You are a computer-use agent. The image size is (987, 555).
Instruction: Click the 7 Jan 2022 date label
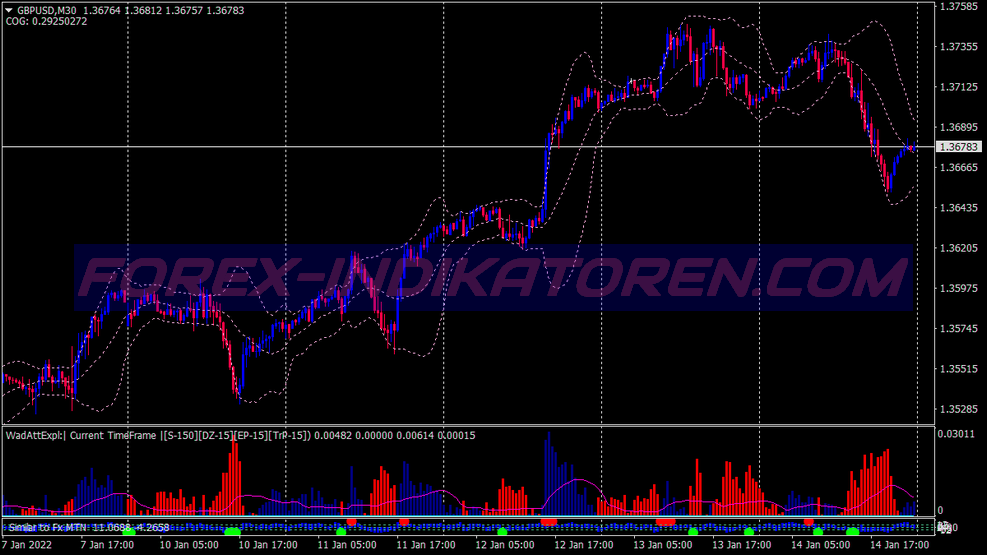coord(27,545)
